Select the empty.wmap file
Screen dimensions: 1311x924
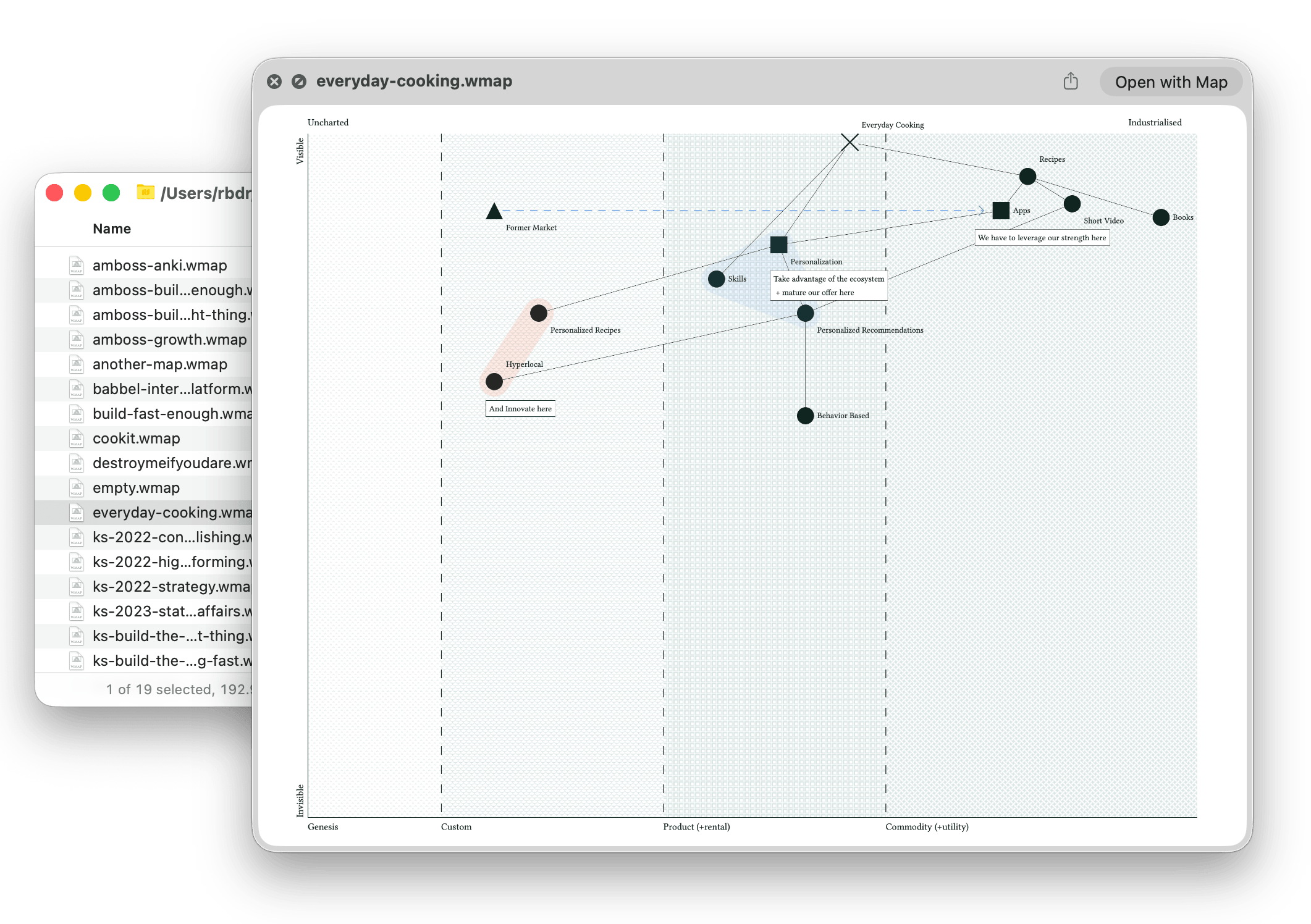coord(136,488)
